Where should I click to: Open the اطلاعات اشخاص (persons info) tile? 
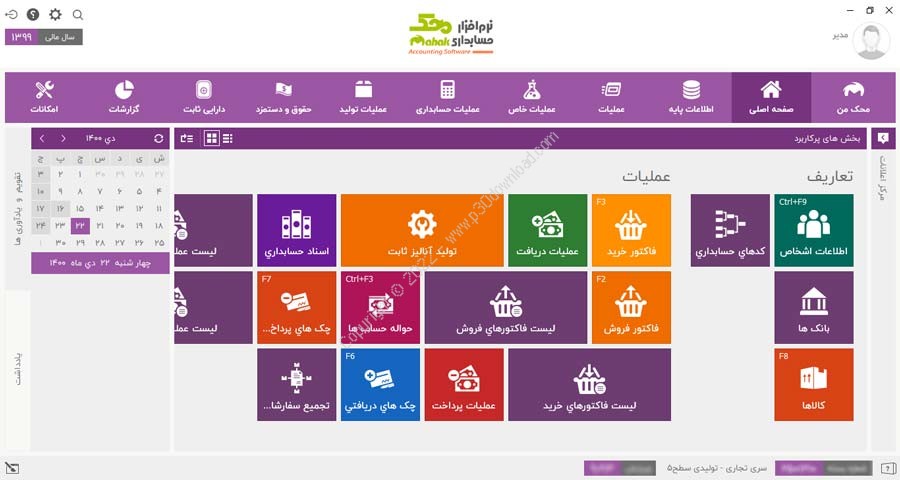click(x=813, y=230)
